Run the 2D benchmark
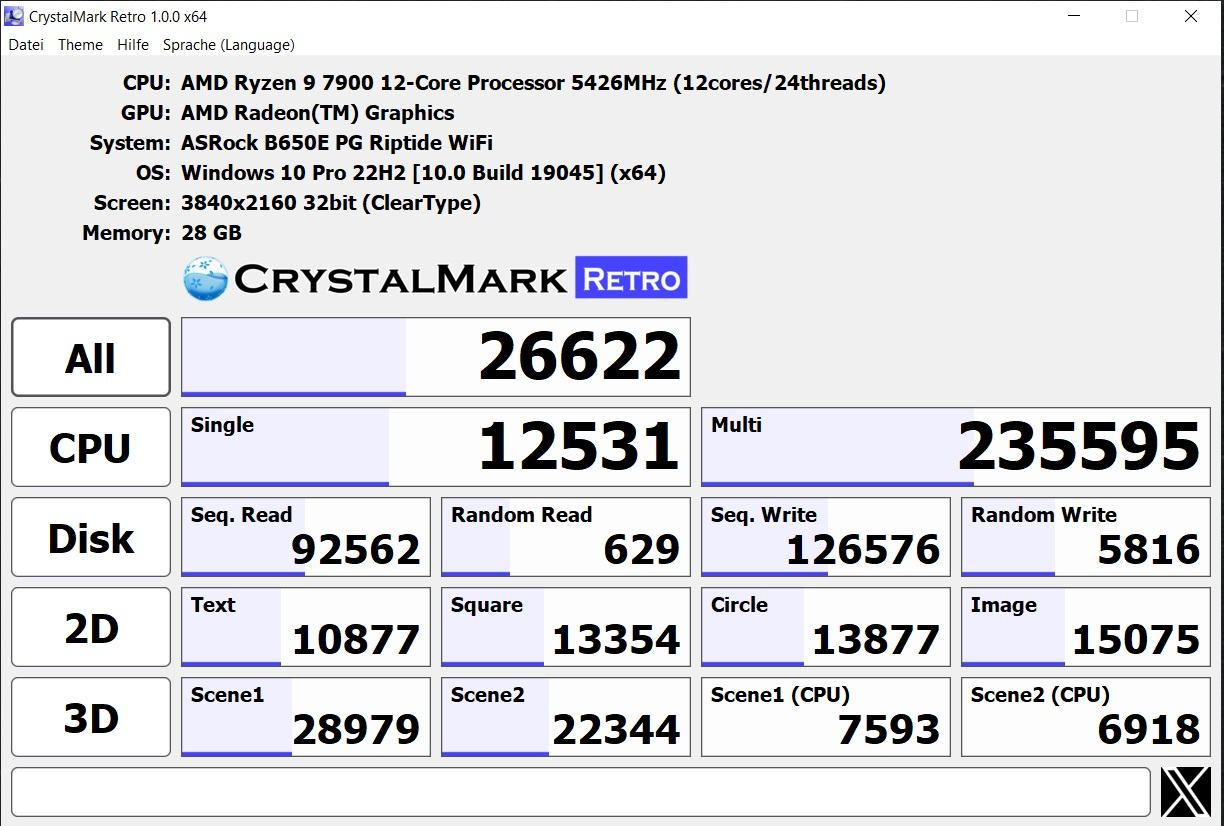The image size is (1224, 826). (91, 627)
